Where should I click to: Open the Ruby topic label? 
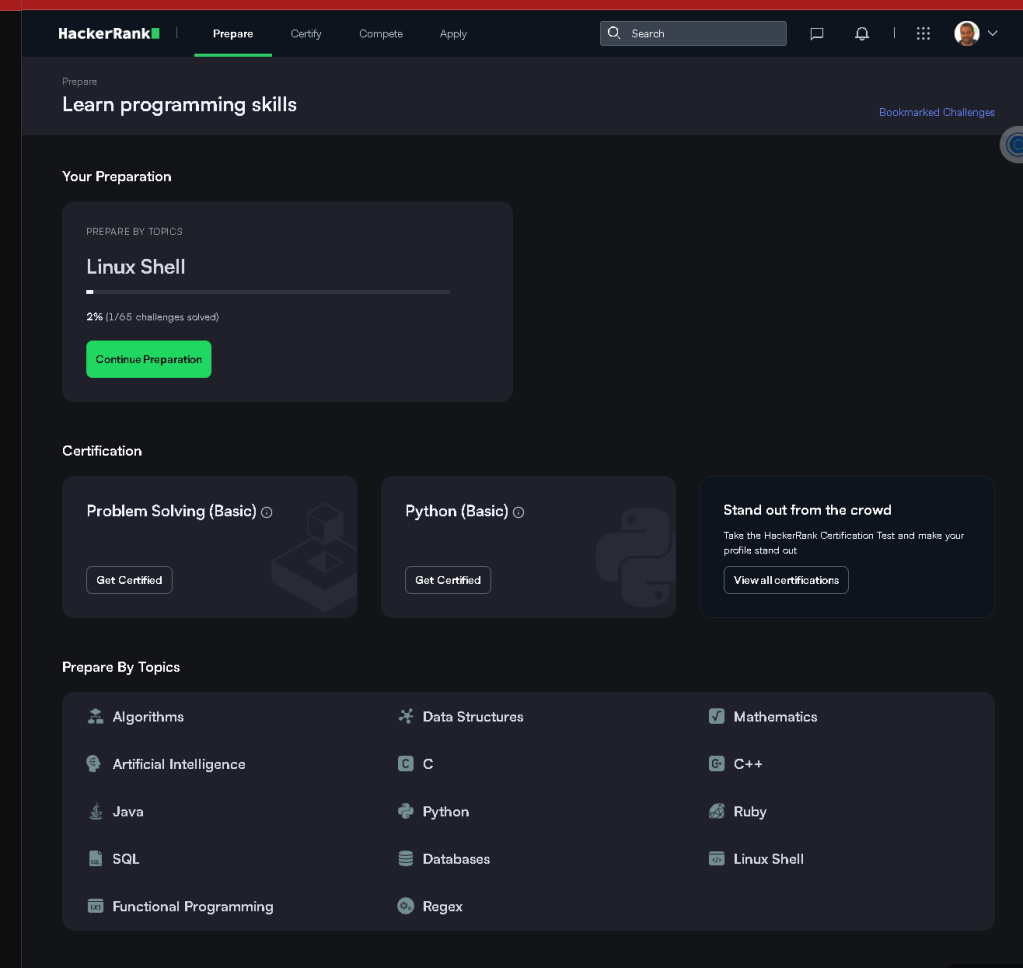(750, 812)
